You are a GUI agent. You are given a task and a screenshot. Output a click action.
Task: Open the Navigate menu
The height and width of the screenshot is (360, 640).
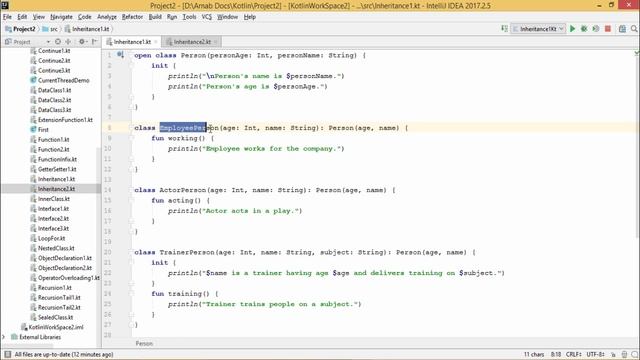pyautogui.click(x=61, y=17)
